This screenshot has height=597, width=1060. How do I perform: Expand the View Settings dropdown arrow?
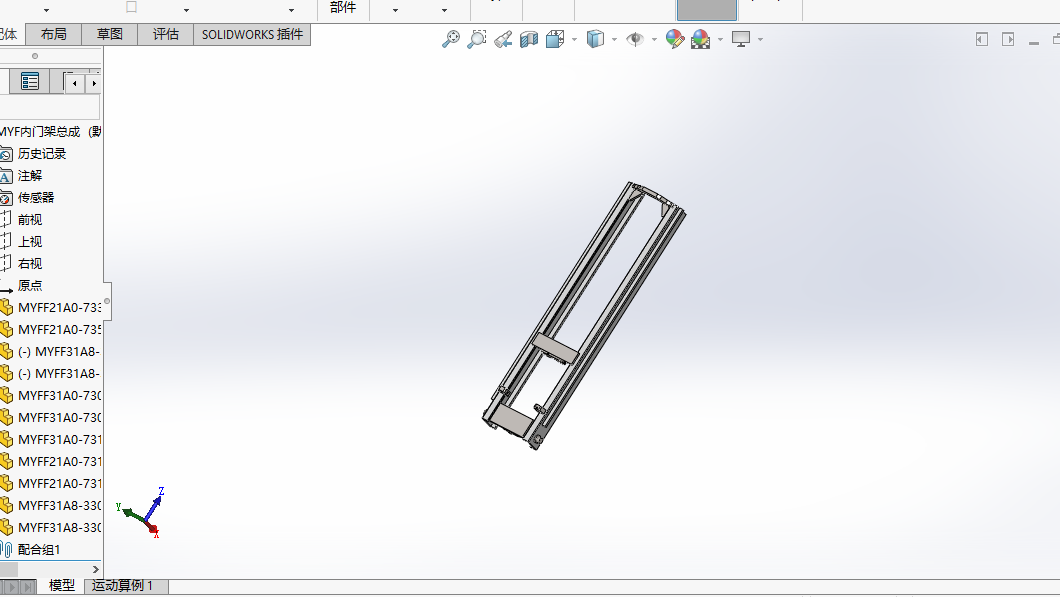761,39
